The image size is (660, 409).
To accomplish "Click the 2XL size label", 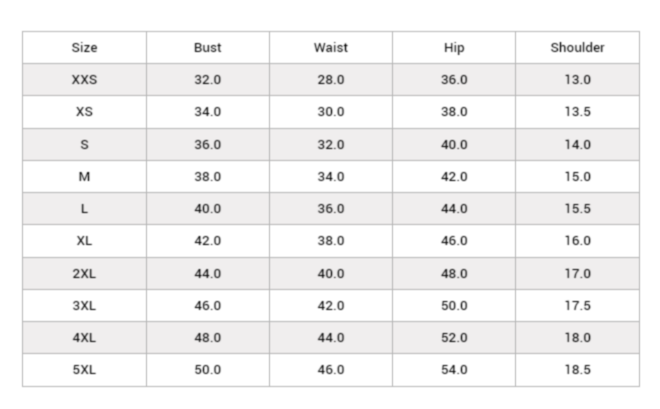I will tap(84, 273).
